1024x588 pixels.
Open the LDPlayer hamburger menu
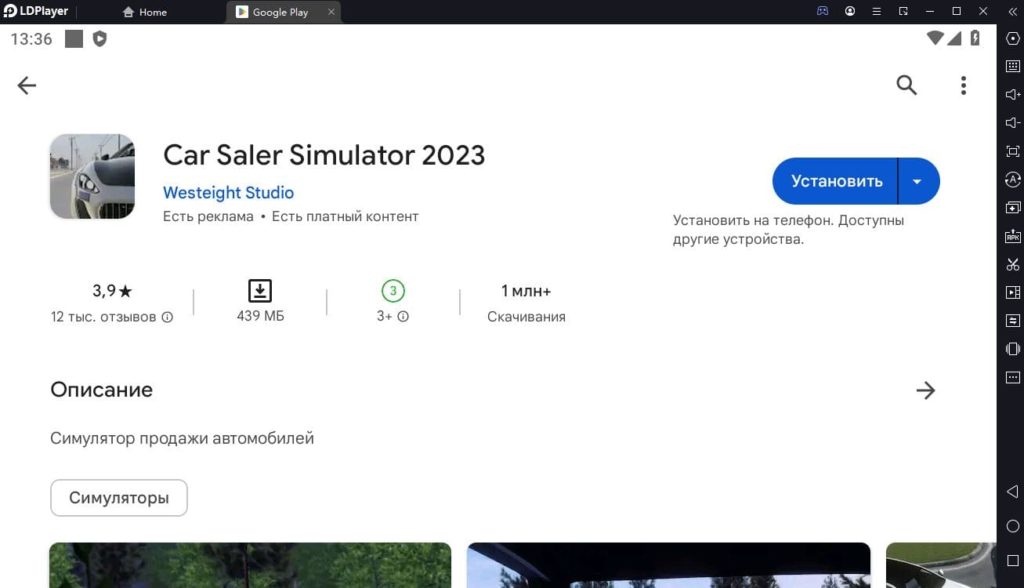(x=876, y=11)
